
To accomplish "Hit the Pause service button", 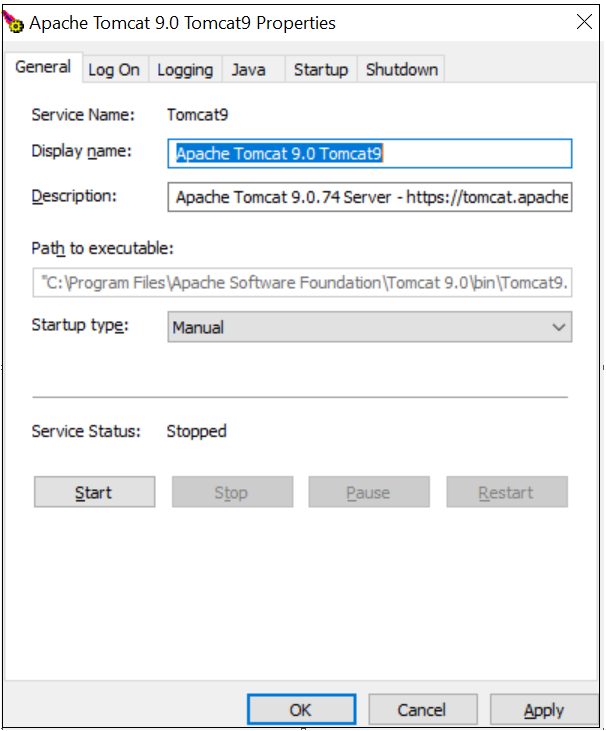I will pyautogui.click(x=369, y=492).
